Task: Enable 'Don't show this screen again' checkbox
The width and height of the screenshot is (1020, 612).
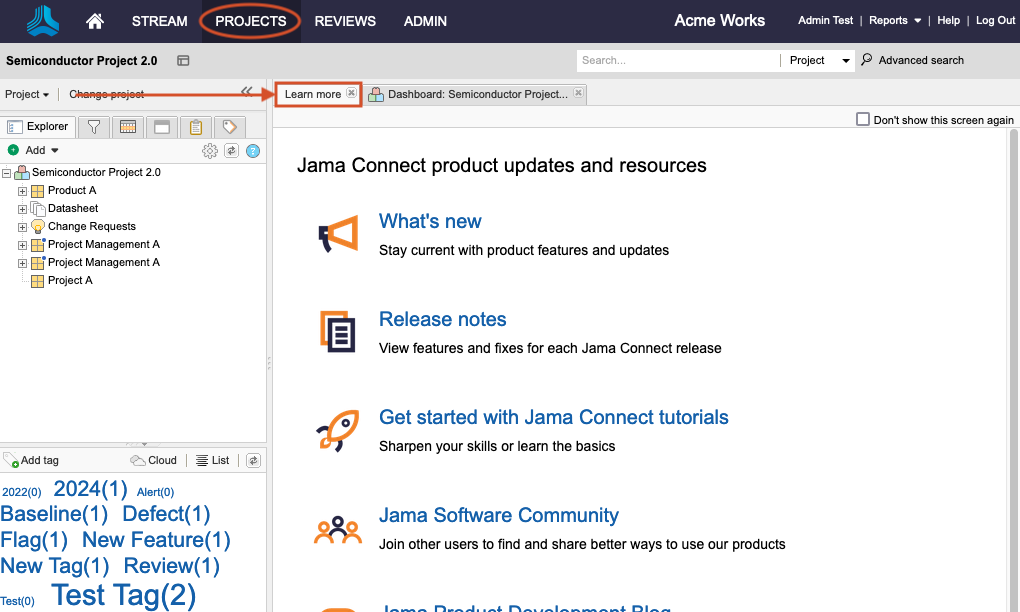Action: click(x=863, y=120)
